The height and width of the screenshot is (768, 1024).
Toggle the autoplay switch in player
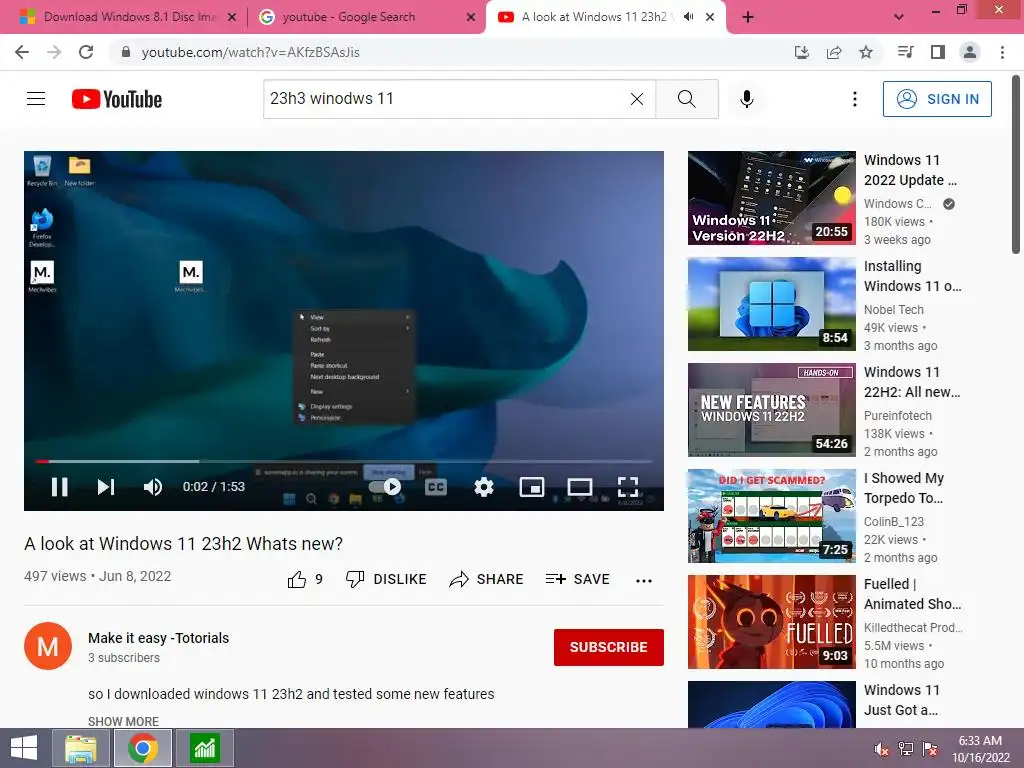pyautogui.click(x=385, y=487)
